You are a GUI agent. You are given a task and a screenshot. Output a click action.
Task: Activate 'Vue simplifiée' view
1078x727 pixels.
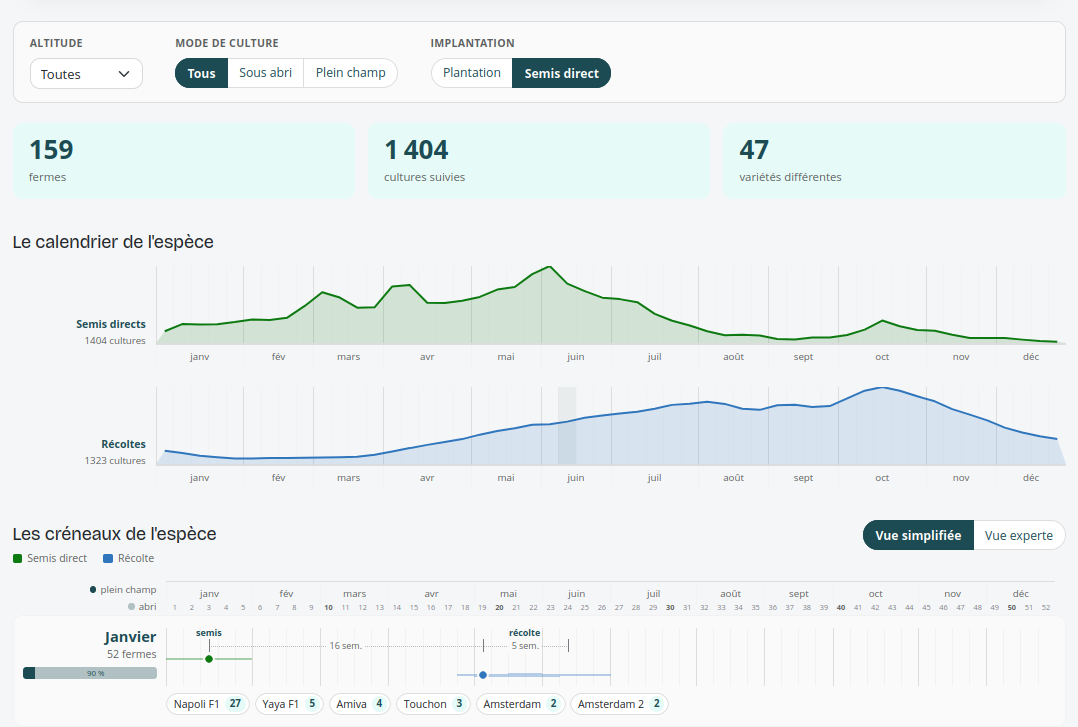918,535
